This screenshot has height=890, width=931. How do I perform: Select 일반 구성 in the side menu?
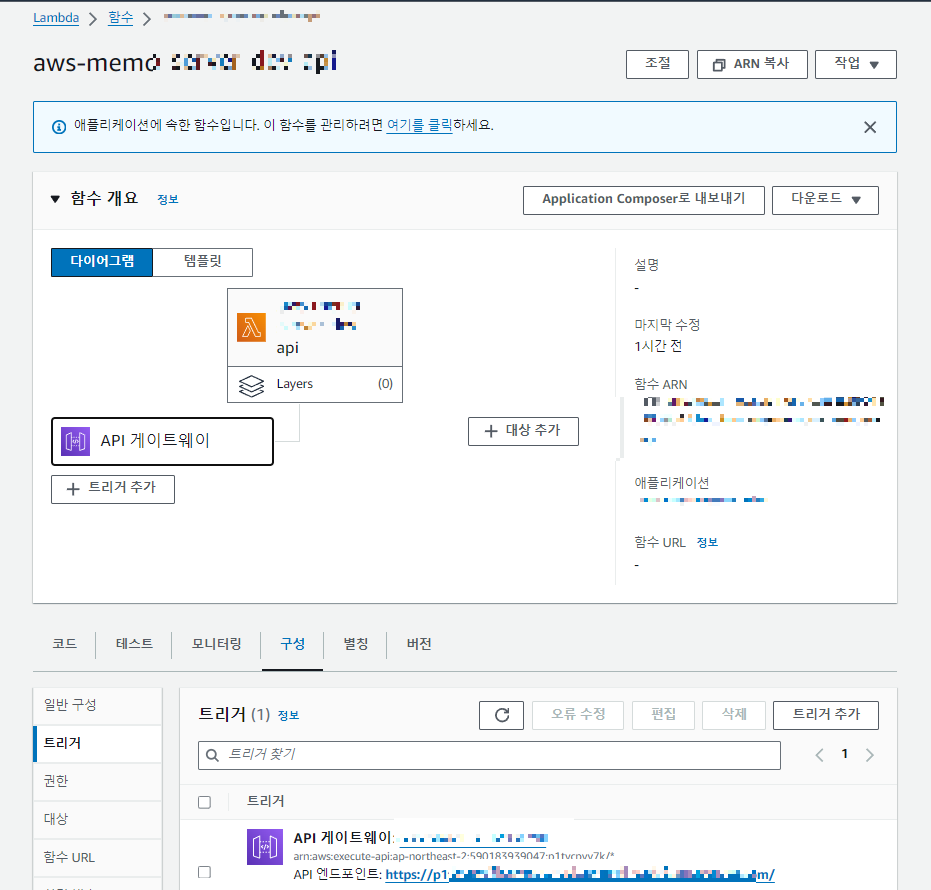pyautogui.click(x=98, y=705)
